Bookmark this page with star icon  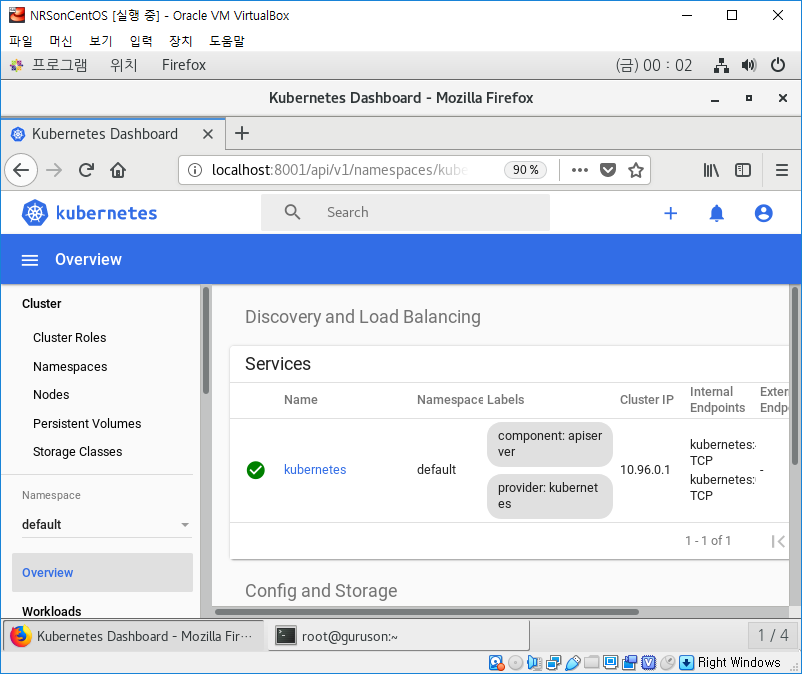(636, 170)
